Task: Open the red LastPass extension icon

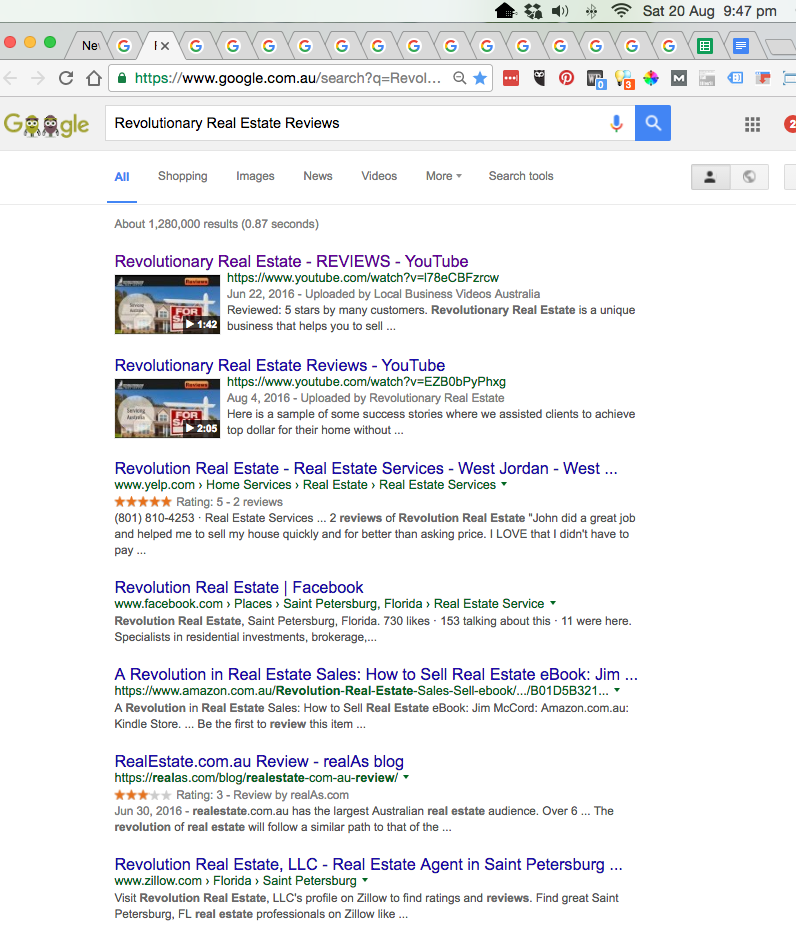Action: [x=511, y=78]
